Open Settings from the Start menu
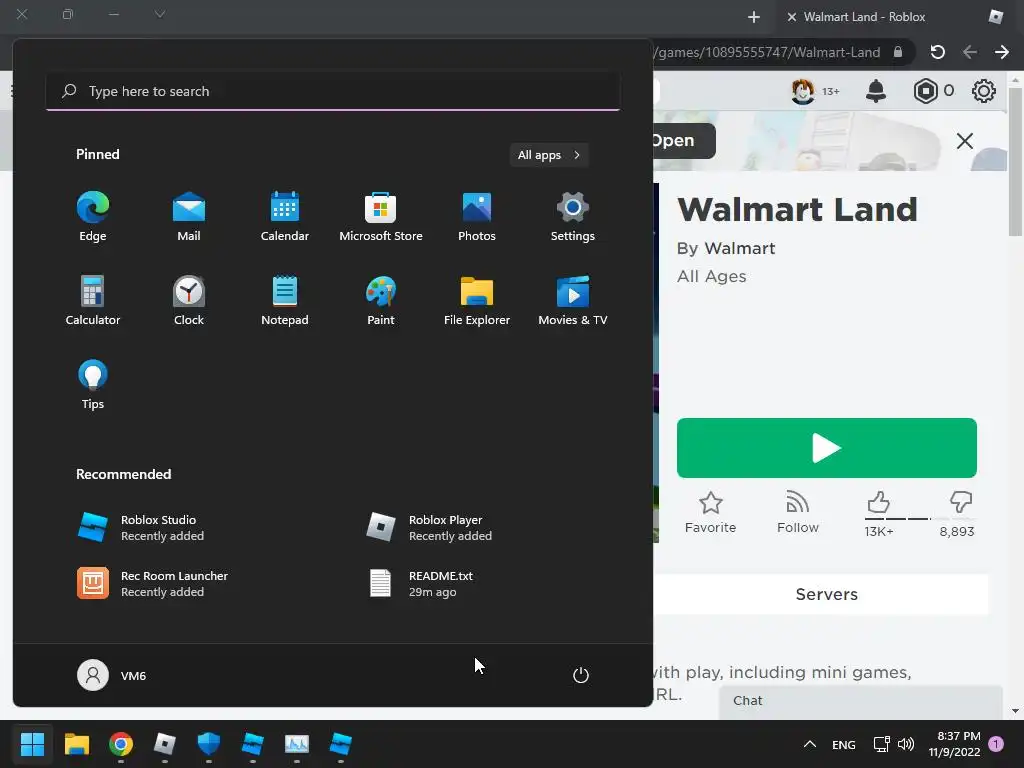 coord(573,217)
